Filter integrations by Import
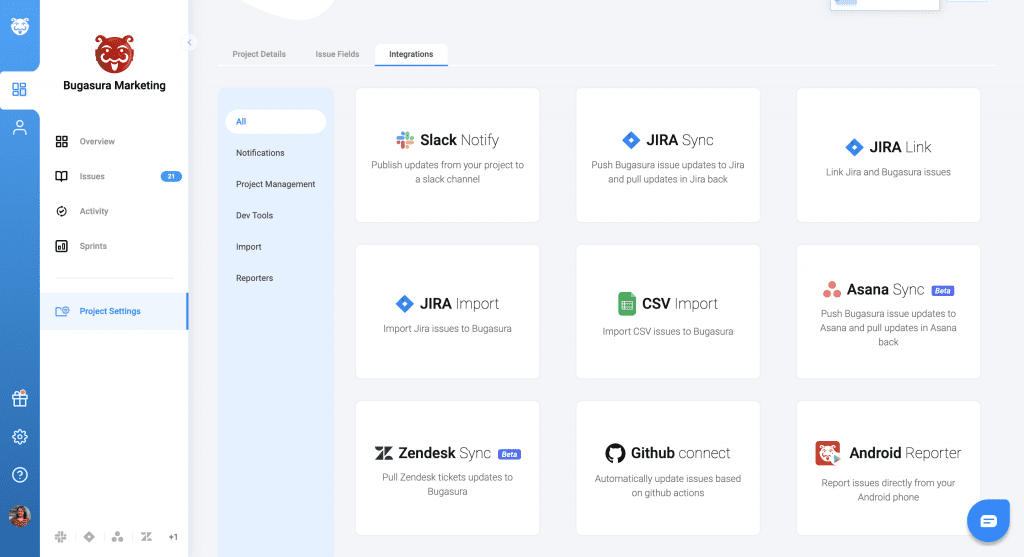This screenshot has height=557, width=1024. (x=249, y=247)
